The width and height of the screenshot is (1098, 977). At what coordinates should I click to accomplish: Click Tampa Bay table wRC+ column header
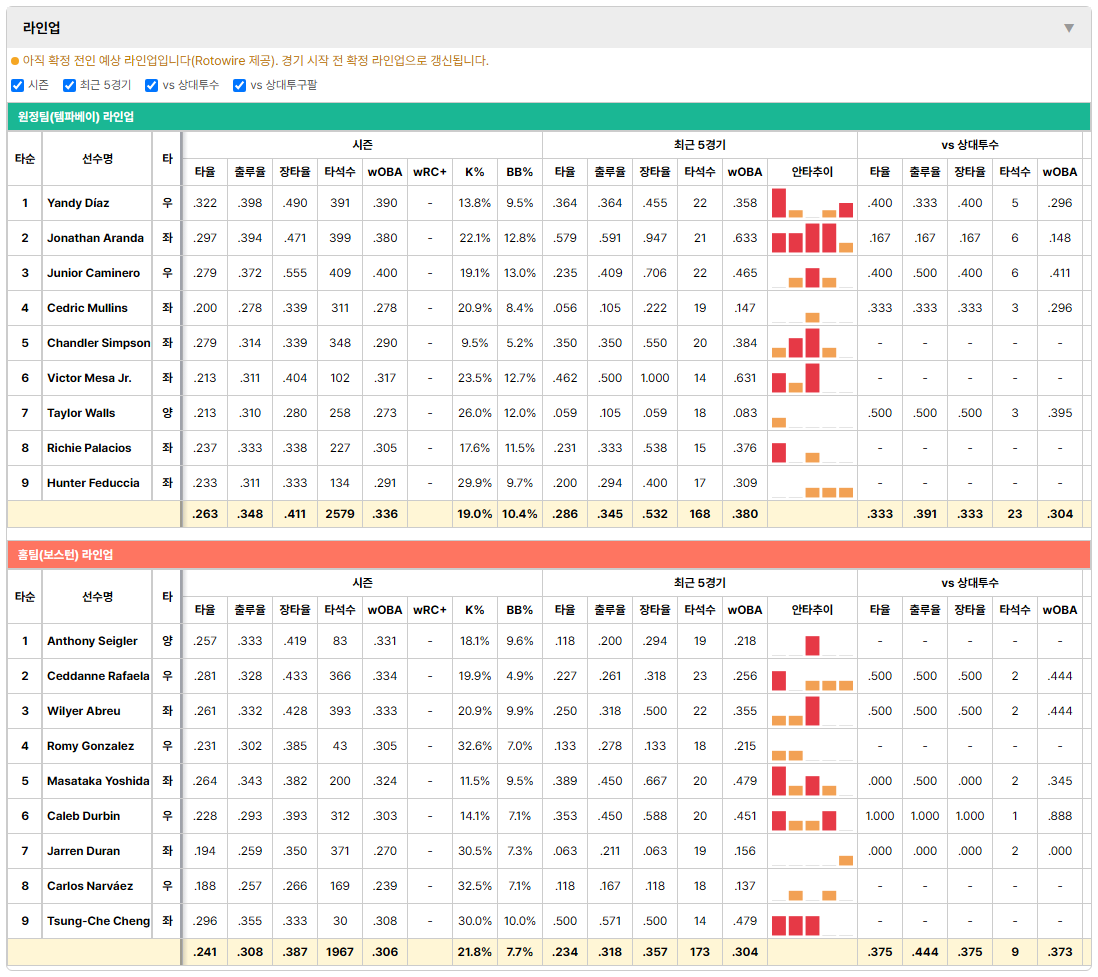(430, 172)
